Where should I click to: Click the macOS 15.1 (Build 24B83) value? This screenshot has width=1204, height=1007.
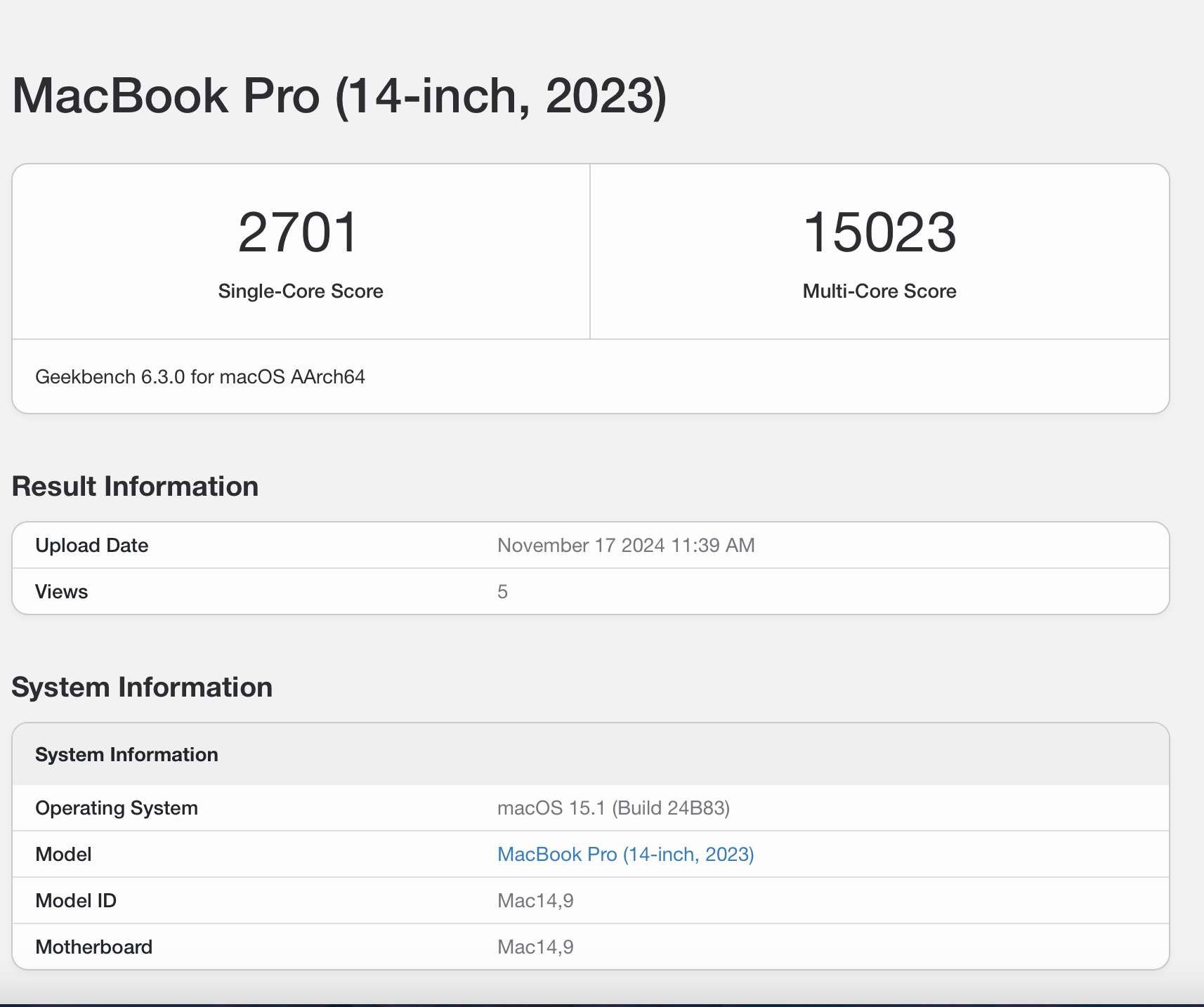click(613, 808)
